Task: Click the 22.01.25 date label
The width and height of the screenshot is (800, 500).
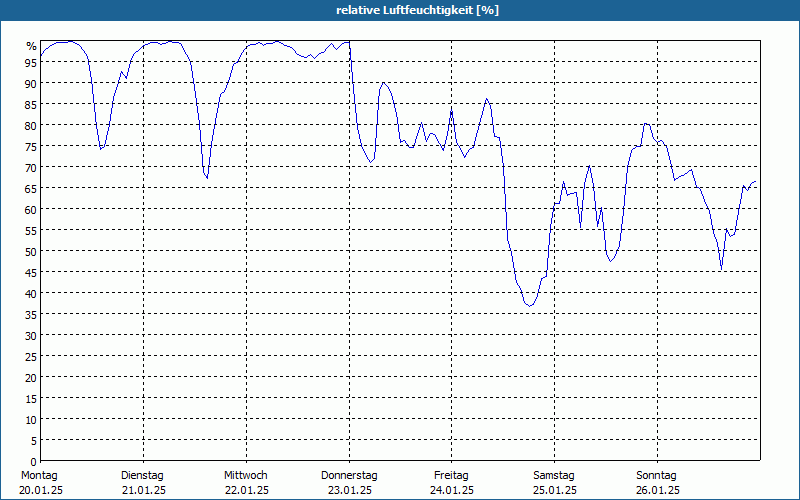Action: point(247,490)
